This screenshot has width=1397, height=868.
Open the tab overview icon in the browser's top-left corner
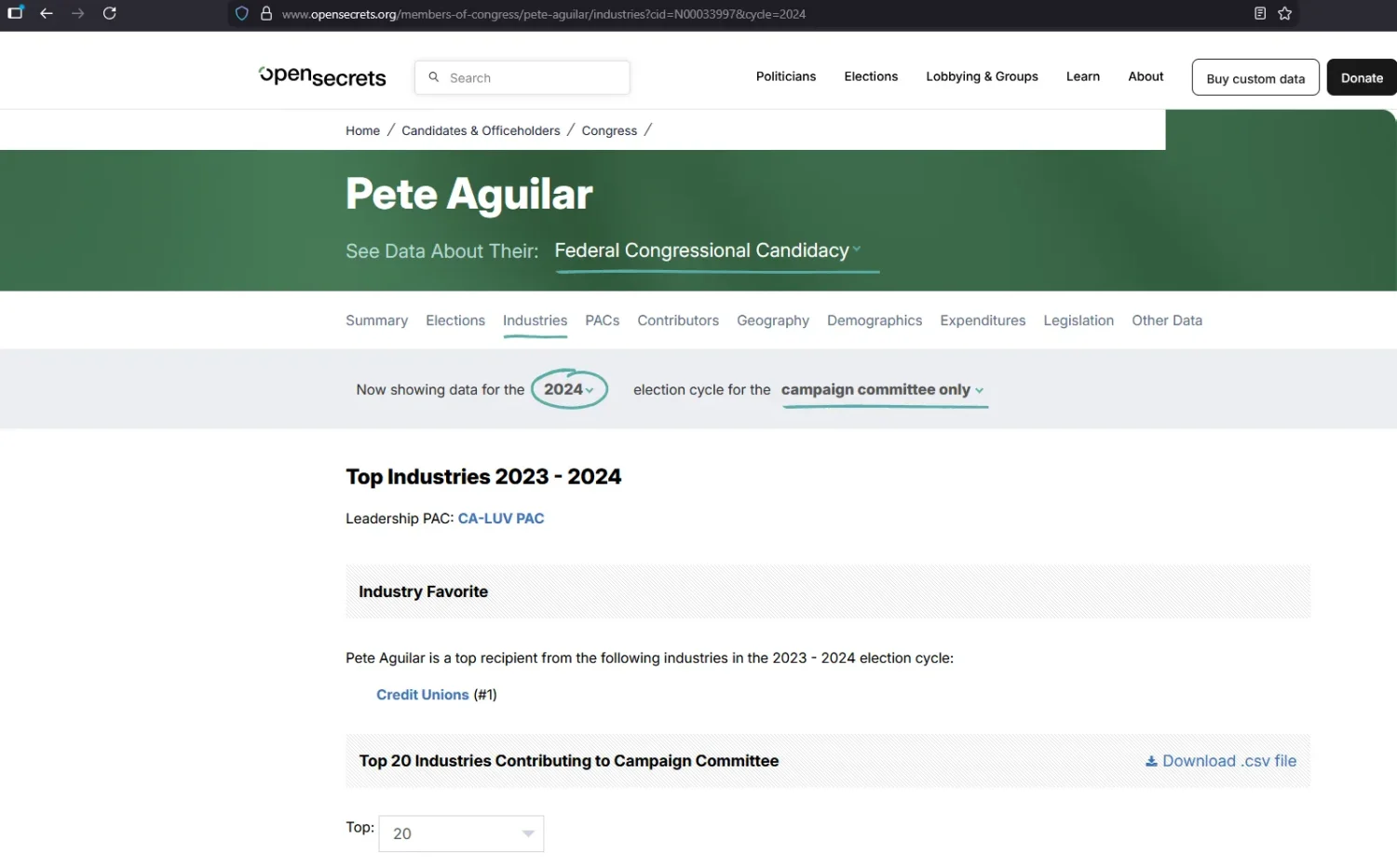16,13
